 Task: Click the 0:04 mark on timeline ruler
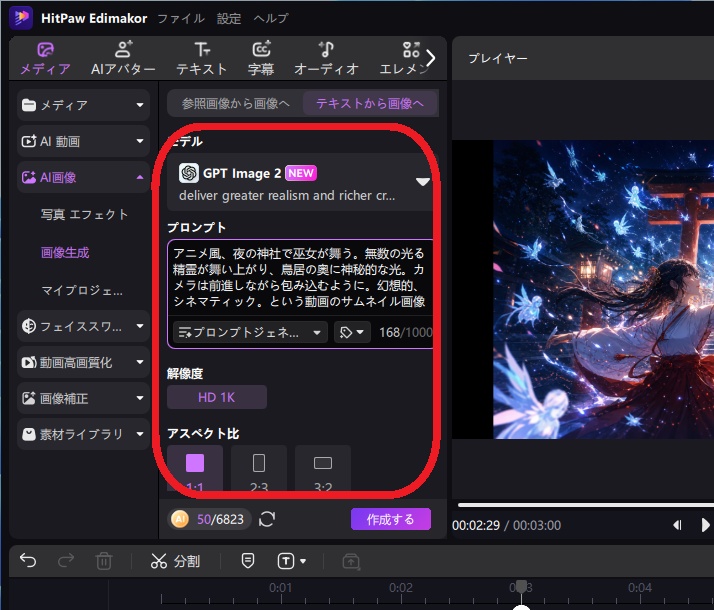[640, 588]
